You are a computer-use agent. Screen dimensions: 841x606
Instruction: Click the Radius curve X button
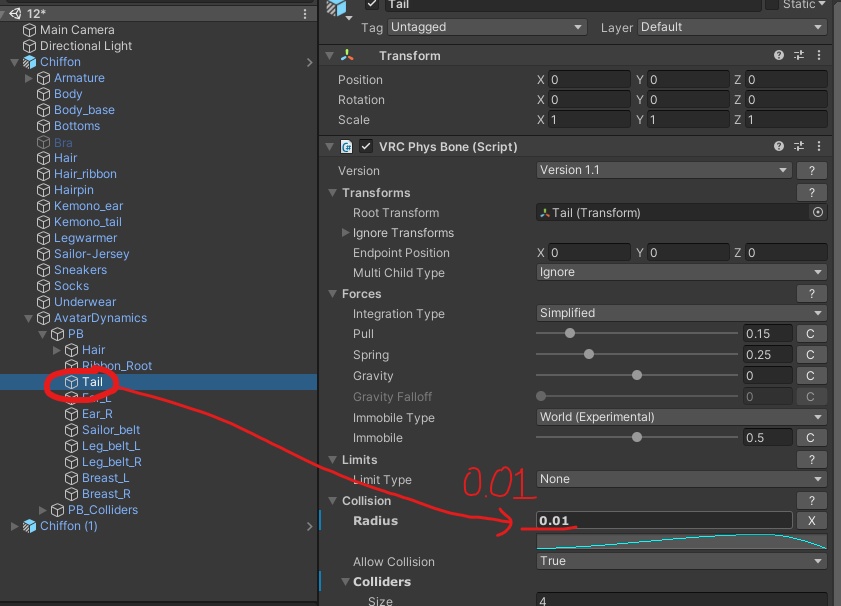(812, 520)
